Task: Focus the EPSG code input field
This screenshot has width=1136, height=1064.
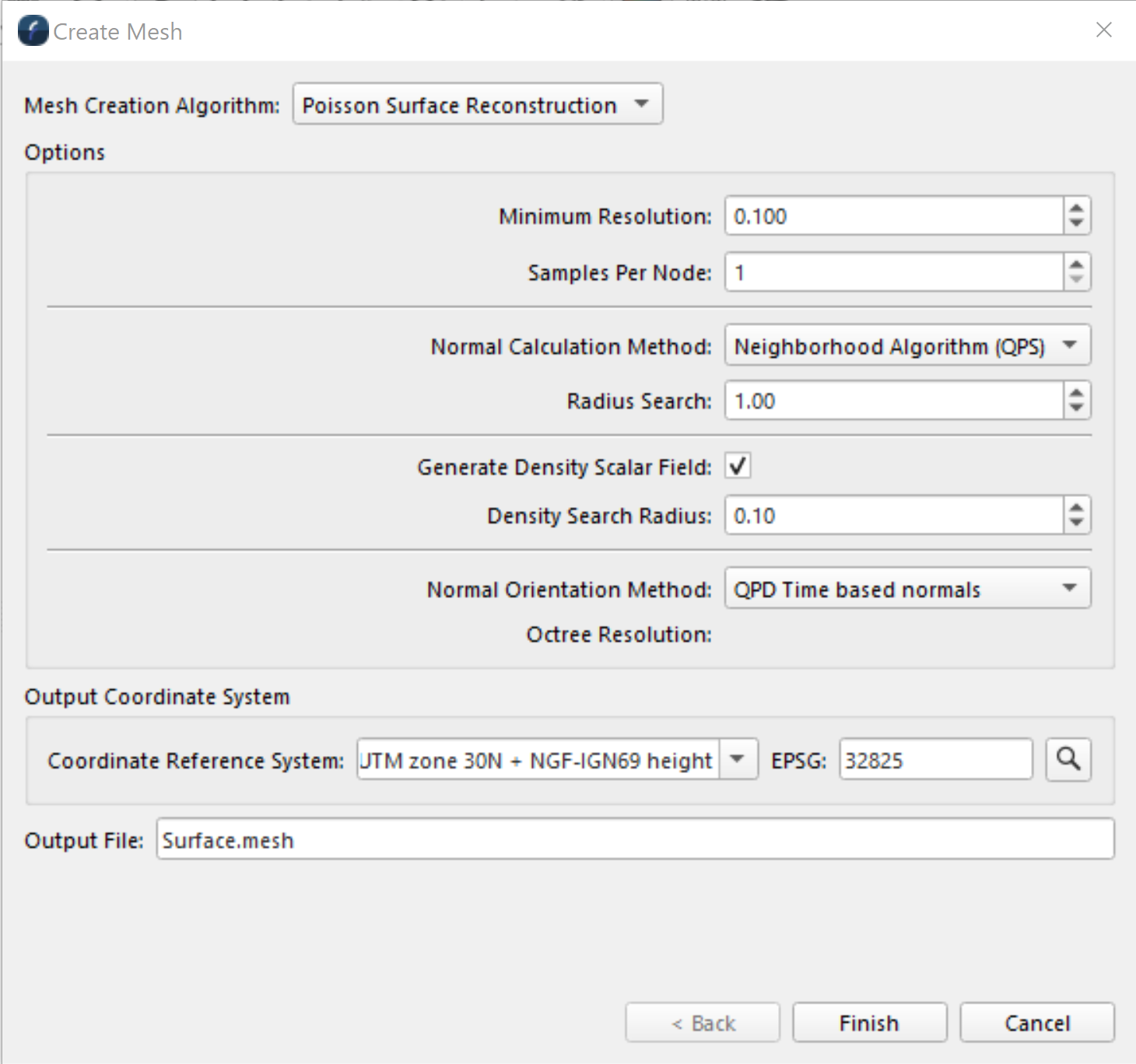Action: tap(934, 759)
